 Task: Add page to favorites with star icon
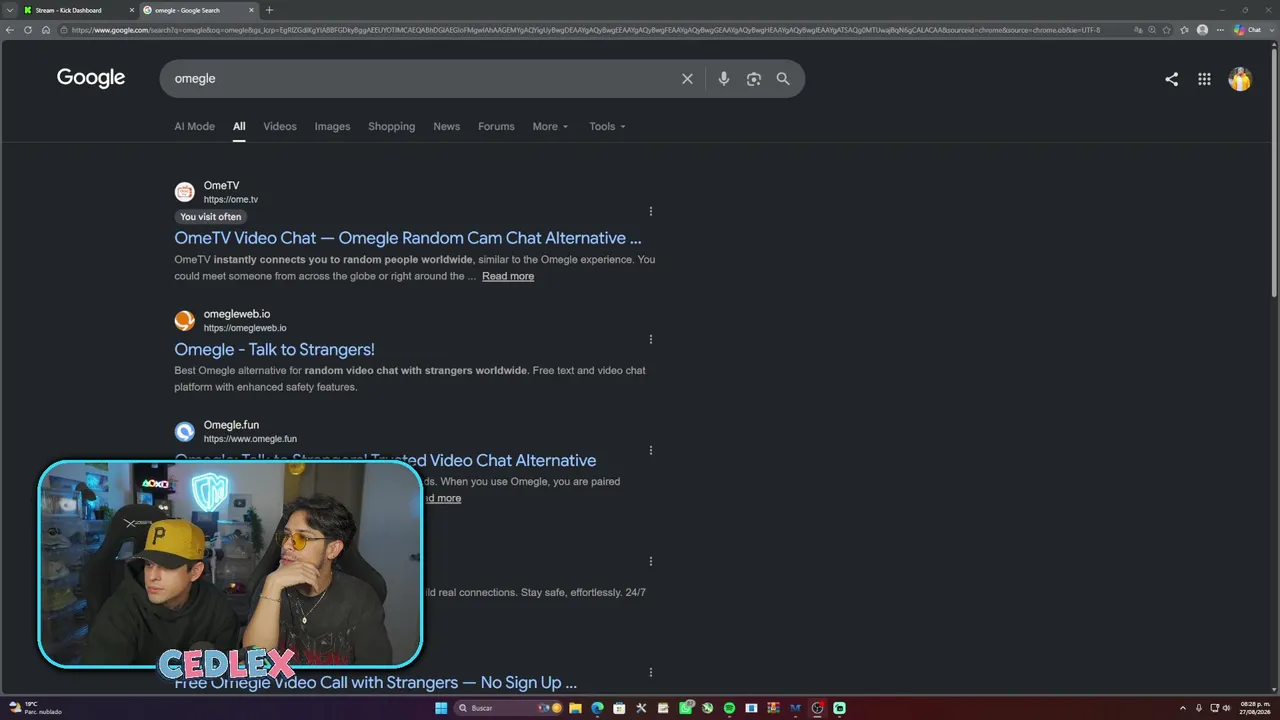coord(1166,30)
